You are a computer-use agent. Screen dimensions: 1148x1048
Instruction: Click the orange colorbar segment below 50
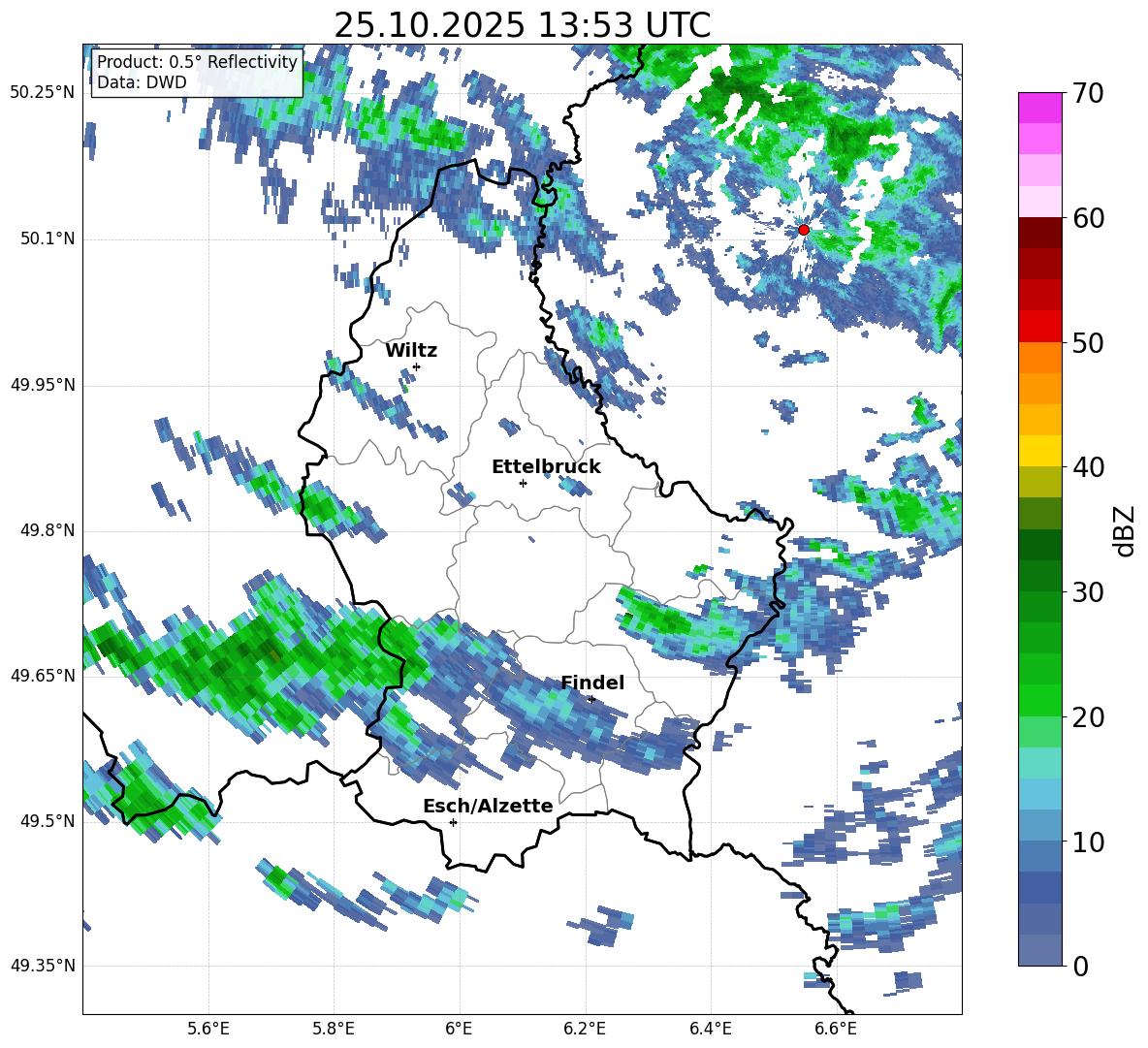tap(1039, 358)
